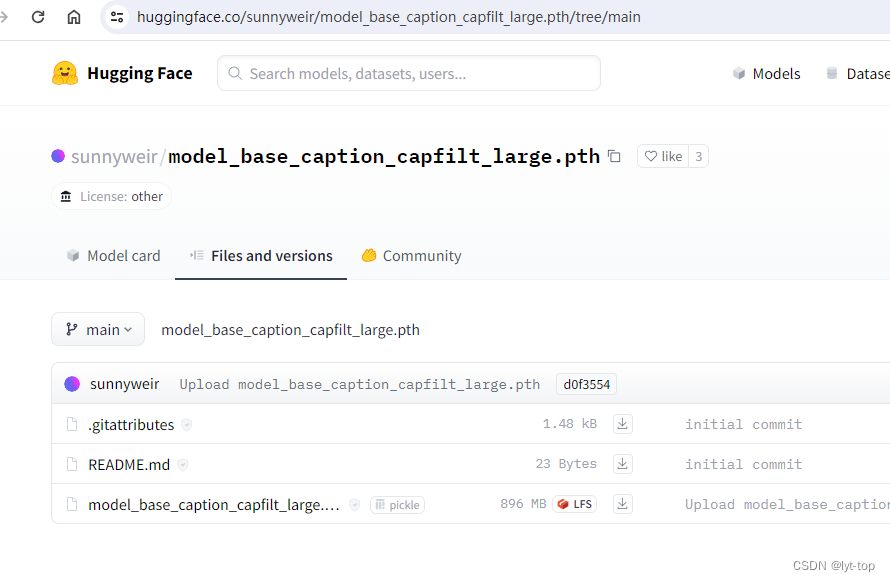Open the README.md file
Image resolution: width=890 pixels, height=582 pixels.
[x=129, y=464]
